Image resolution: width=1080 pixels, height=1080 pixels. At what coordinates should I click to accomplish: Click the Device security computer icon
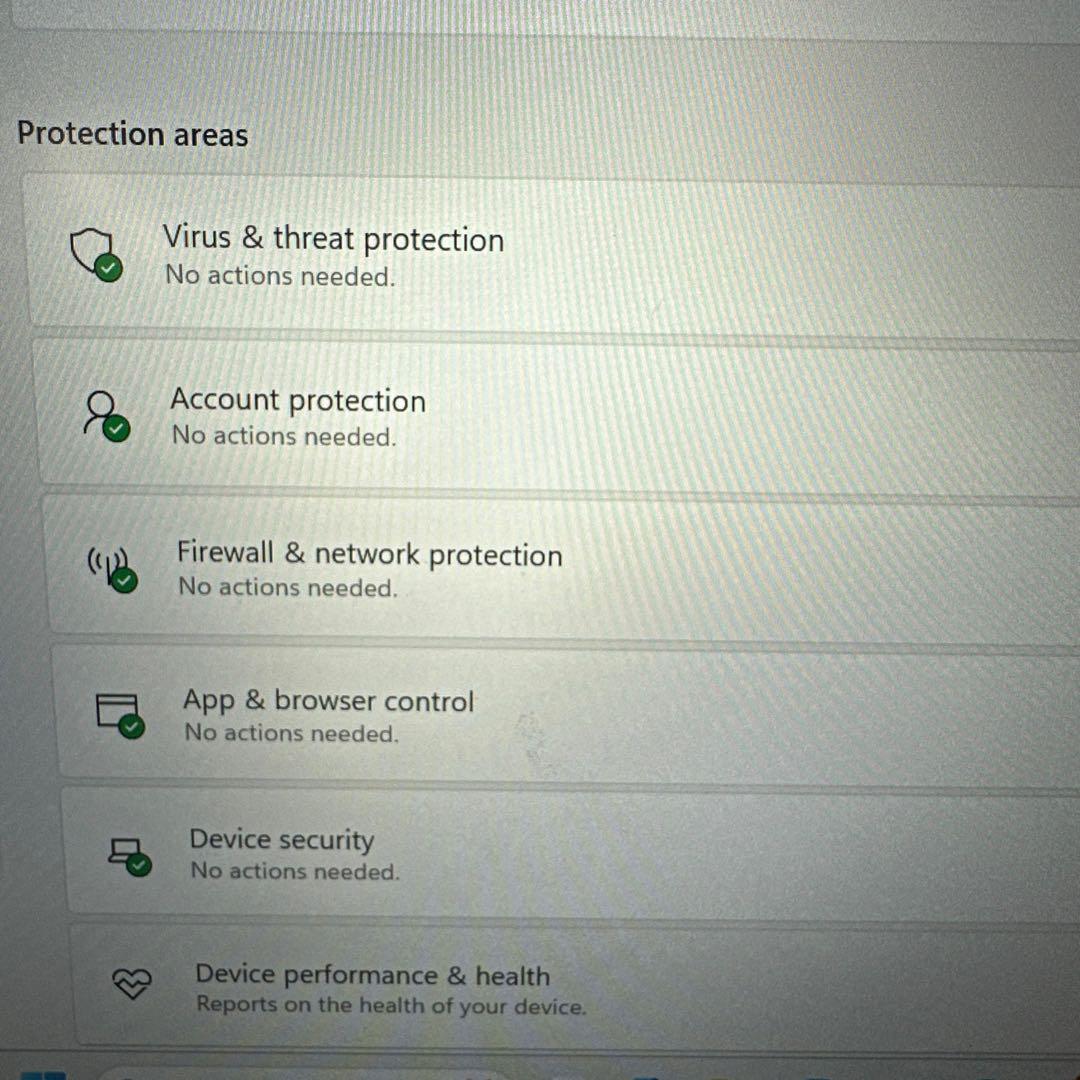[x=127, y=853]
